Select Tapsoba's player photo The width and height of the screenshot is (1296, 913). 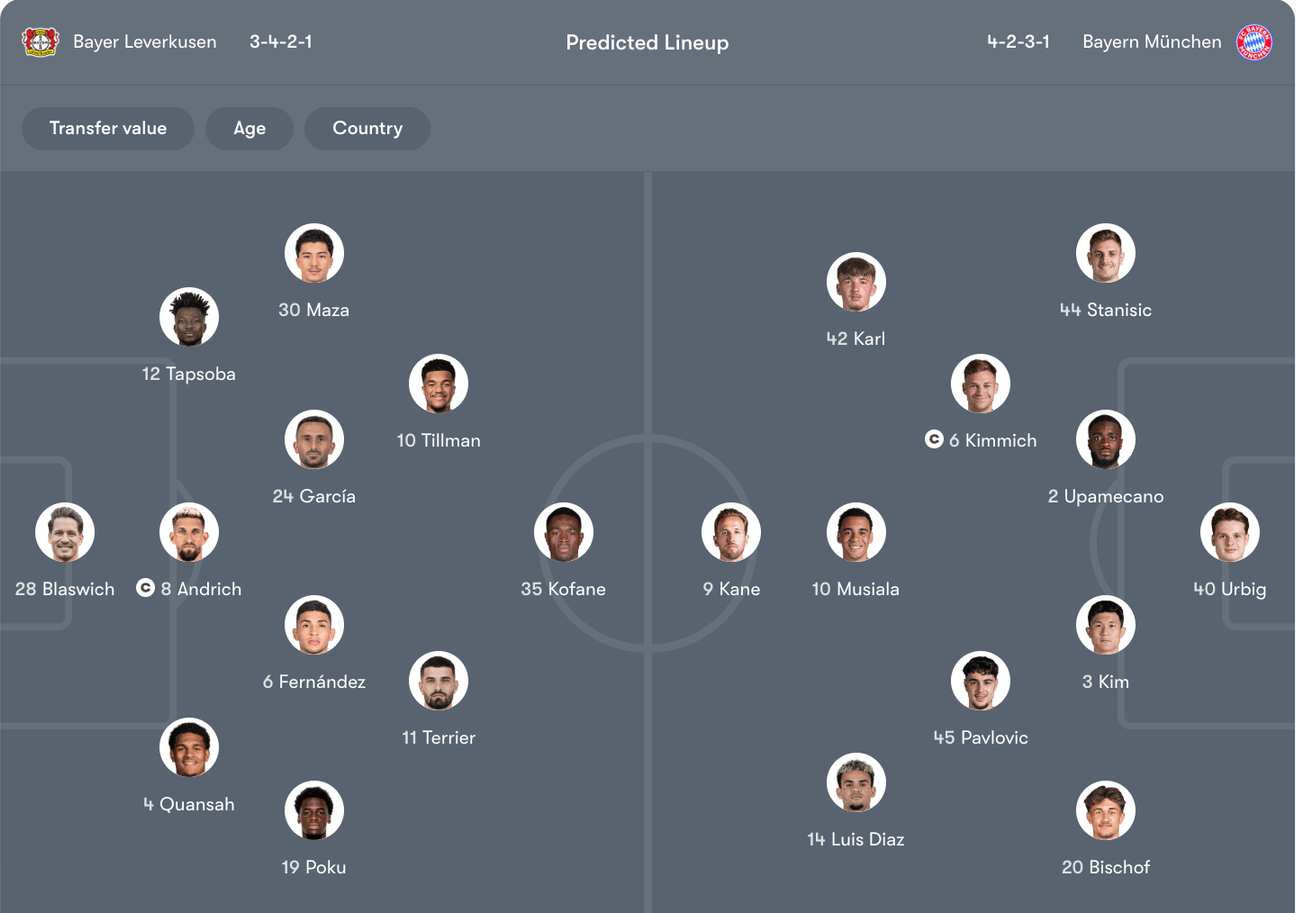pyautogui.click(x=189, y=317)
